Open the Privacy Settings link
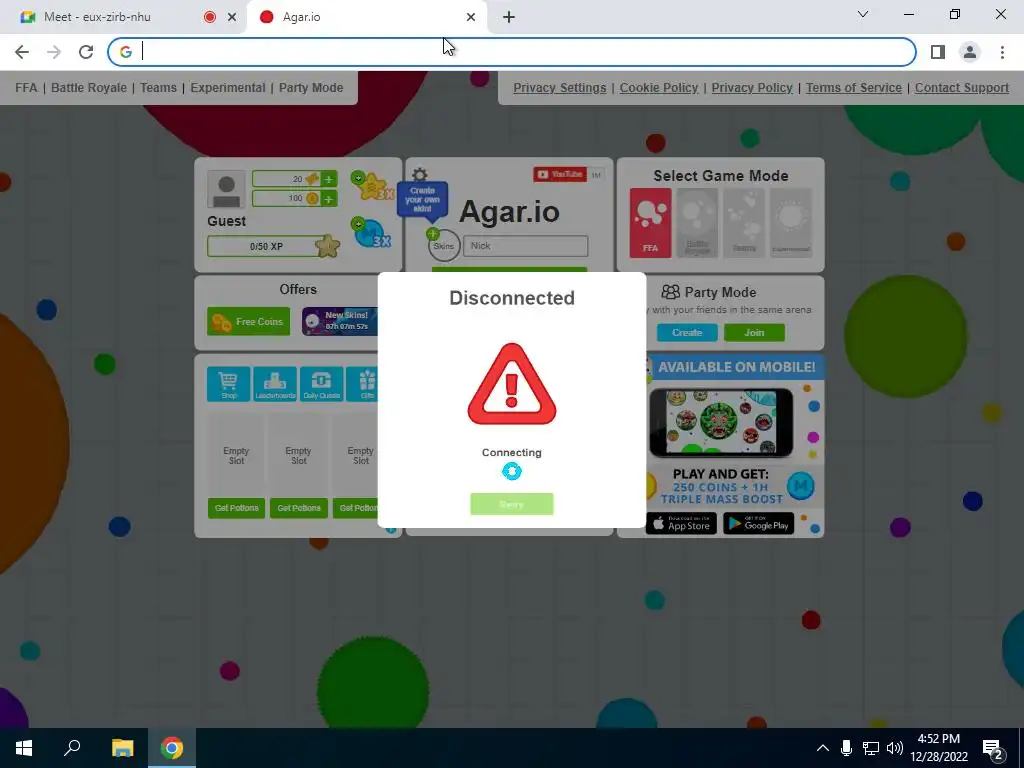The image size is (1024, 768). [560, 88]
